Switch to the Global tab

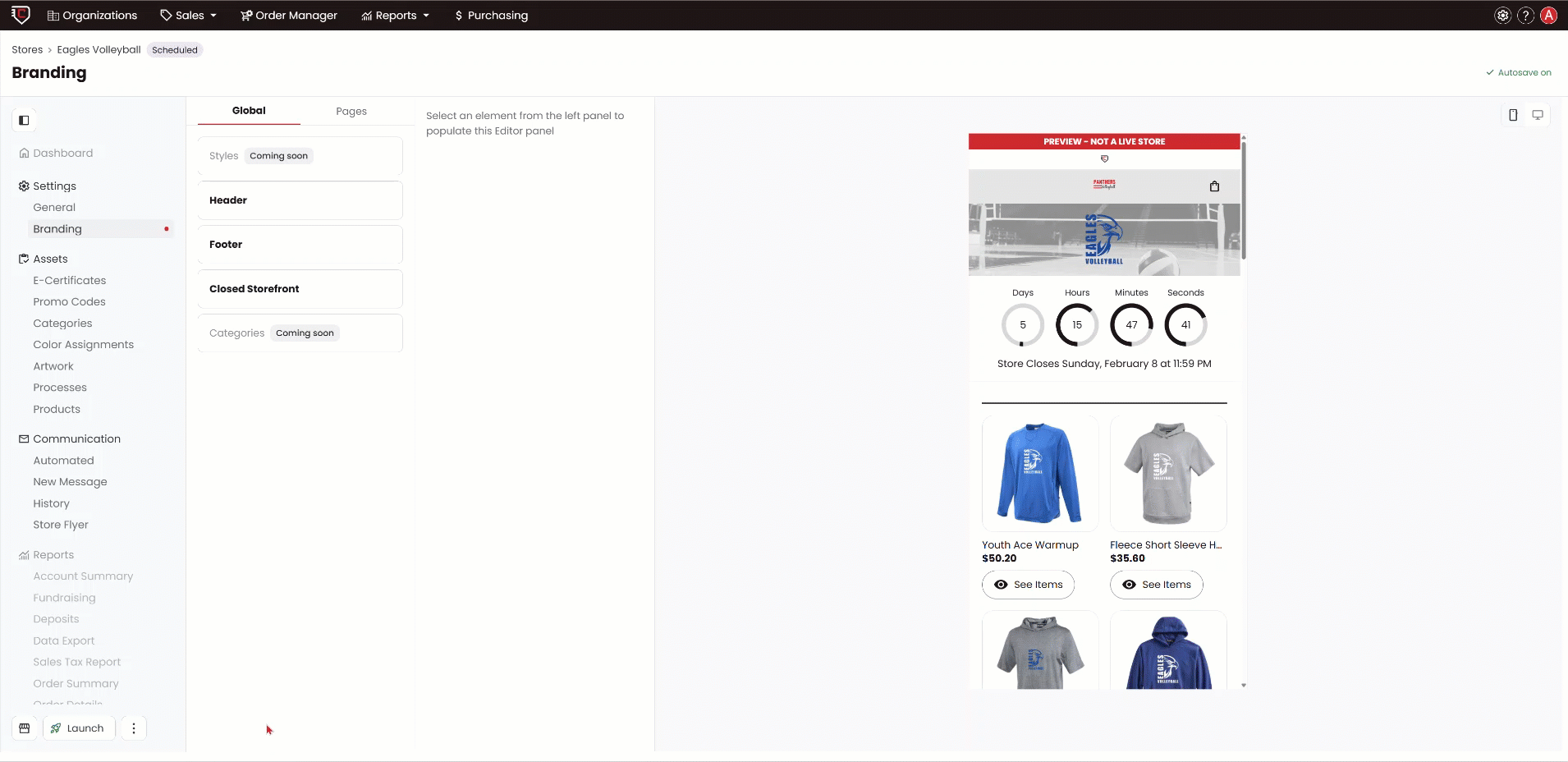(249, 110)
